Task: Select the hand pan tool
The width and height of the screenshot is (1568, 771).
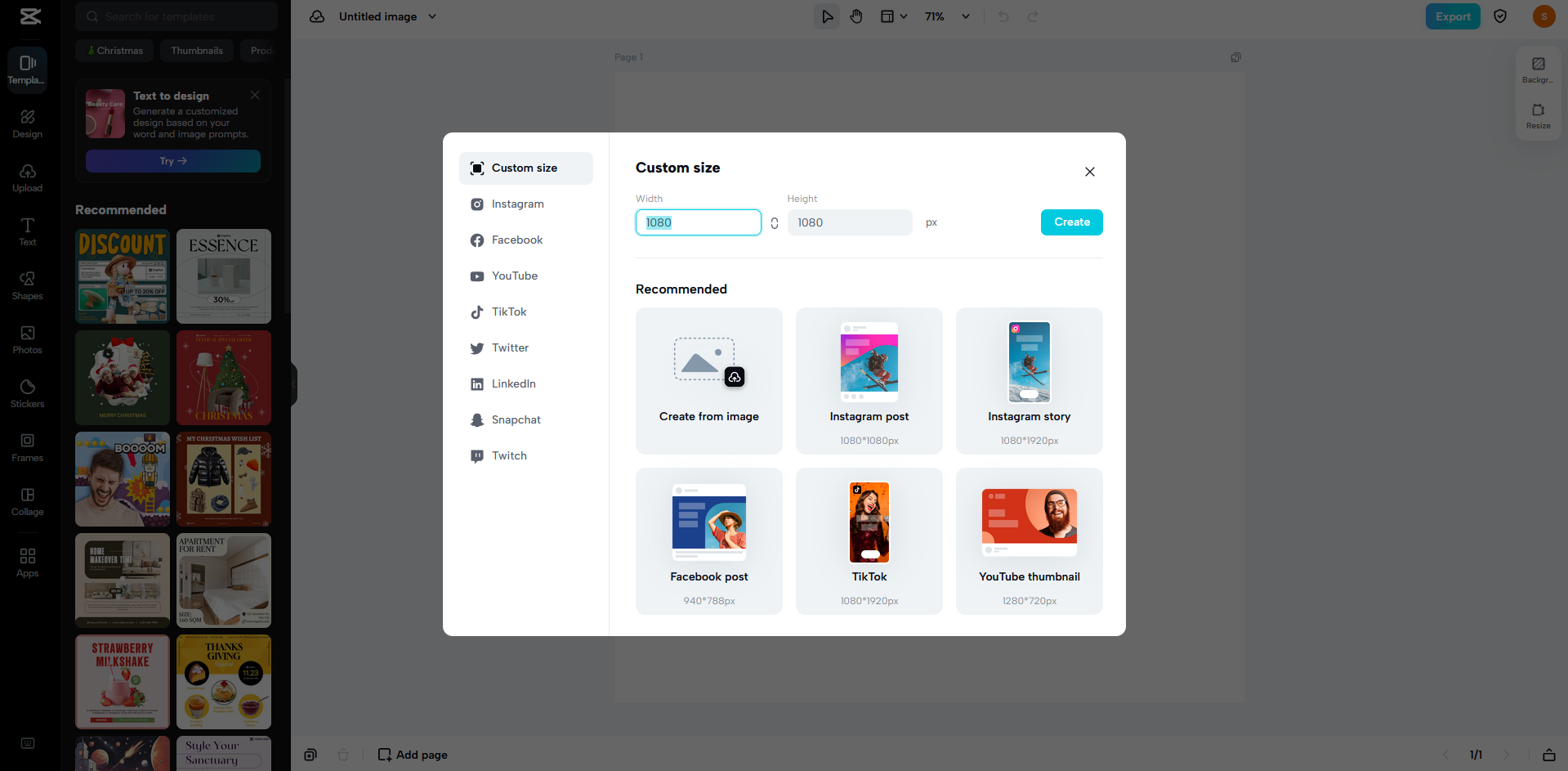Action: coord(855,16)
